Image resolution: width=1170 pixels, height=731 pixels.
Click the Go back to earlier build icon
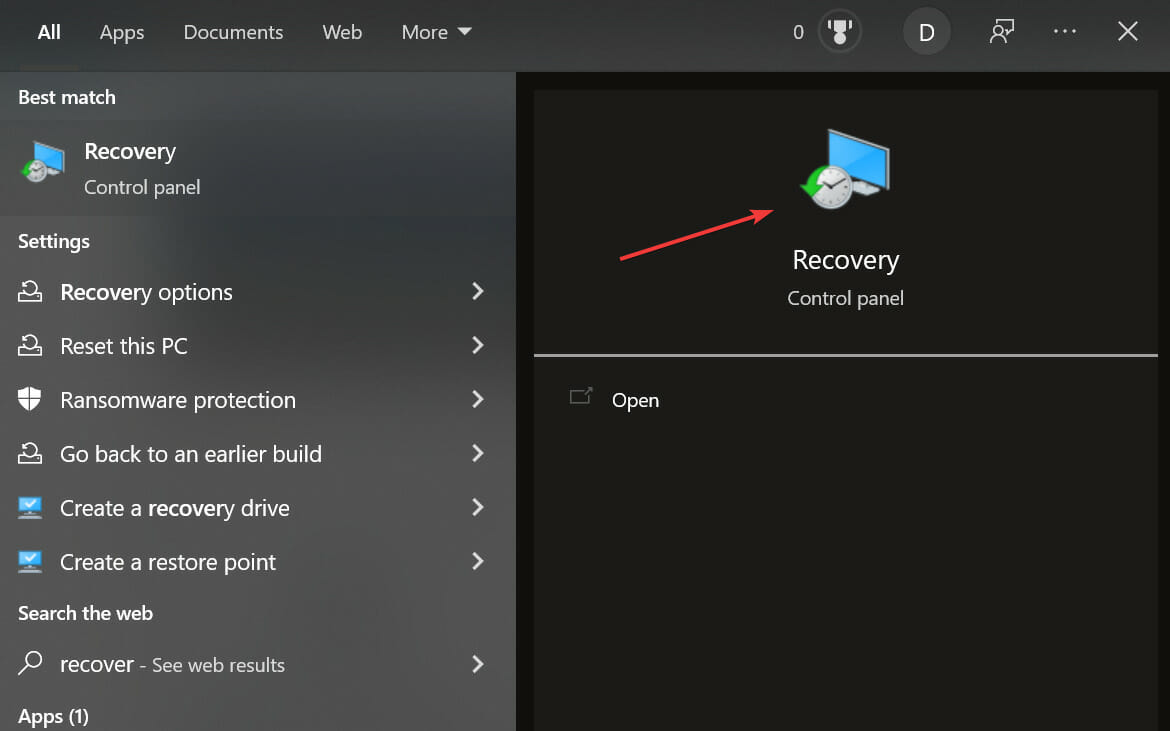30,453
